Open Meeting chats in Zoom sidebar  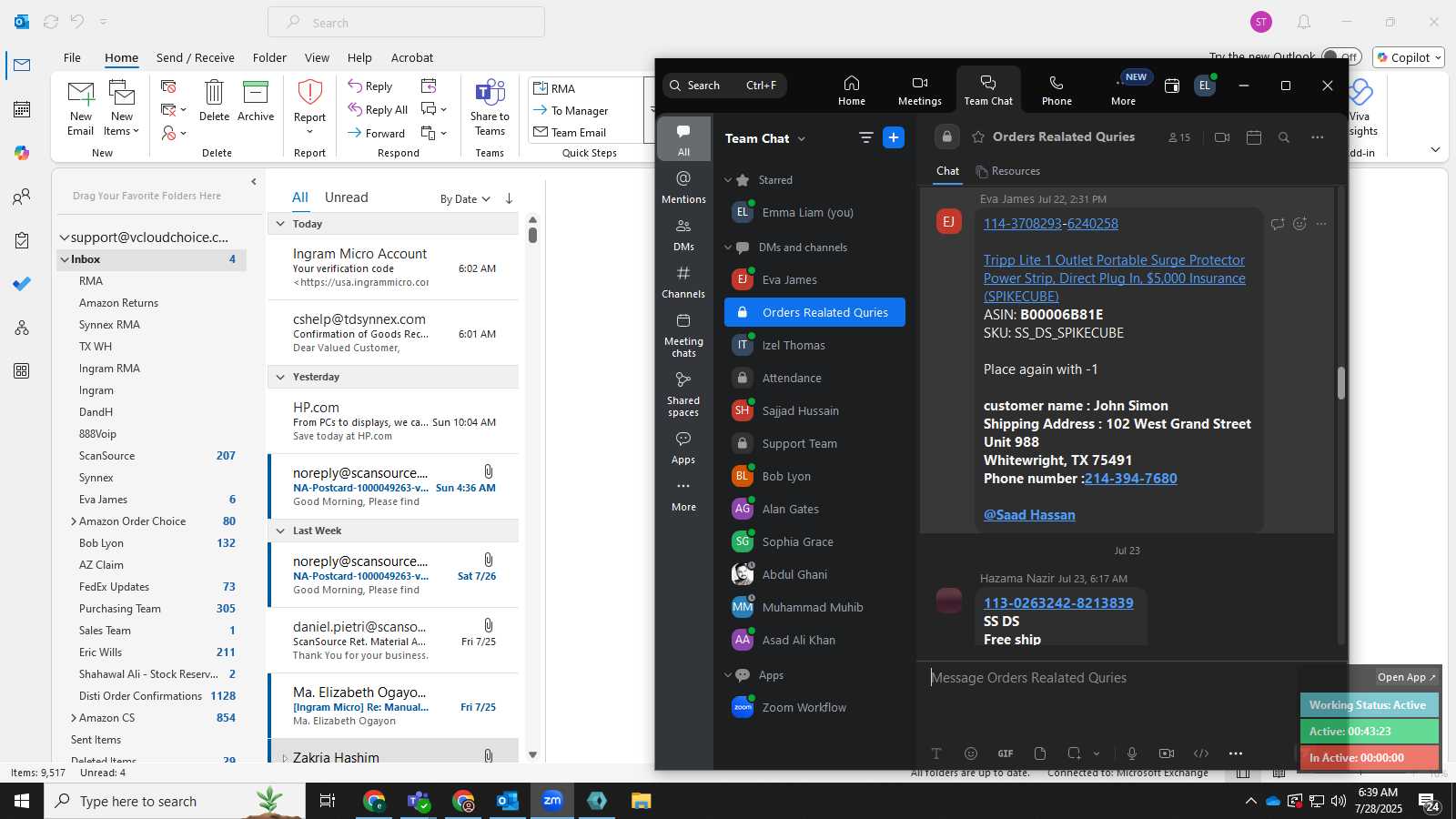tap(683, 335)
